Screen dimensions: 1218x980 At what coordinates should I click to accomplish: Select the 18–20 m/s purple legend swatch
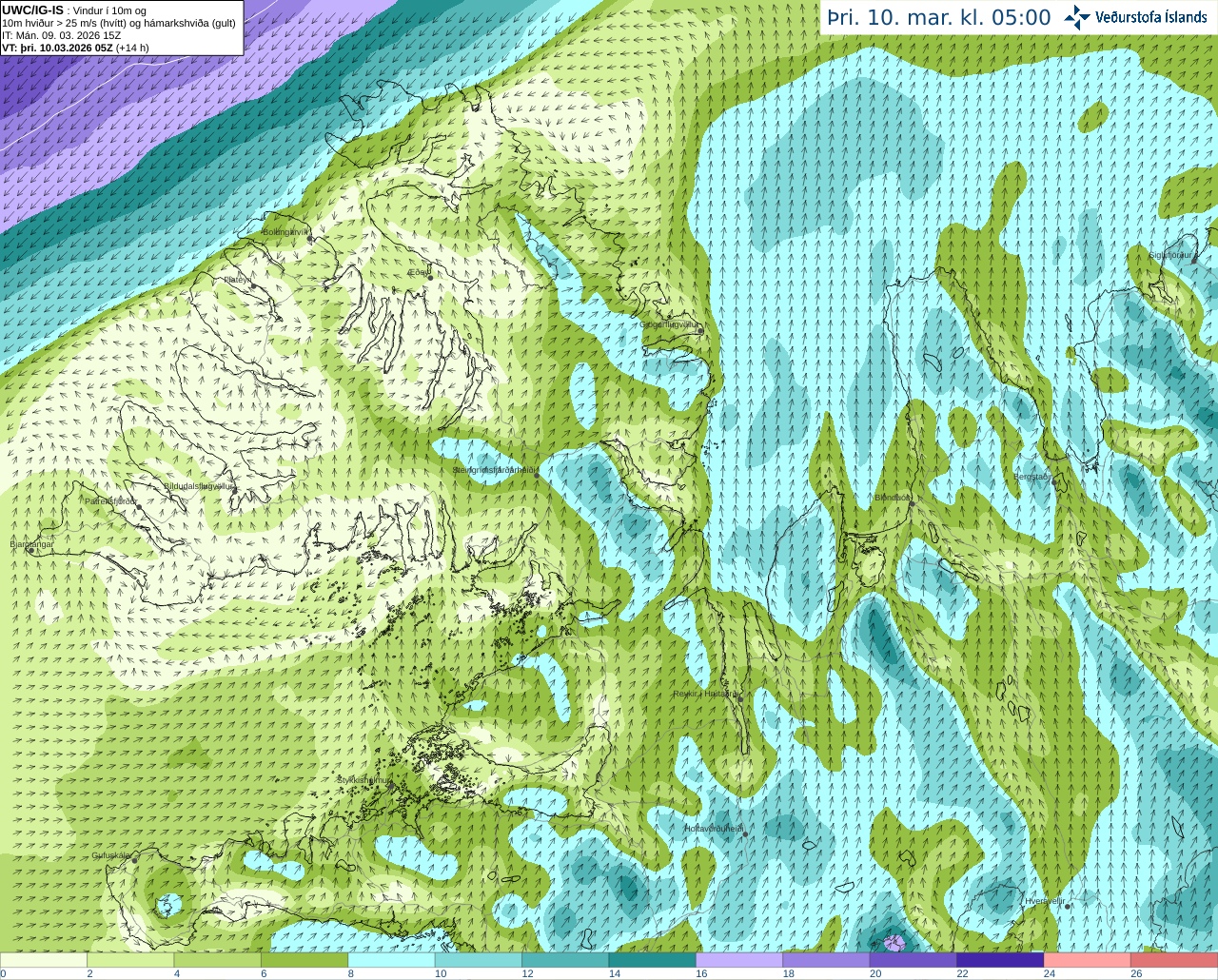[x=827, y=960]
